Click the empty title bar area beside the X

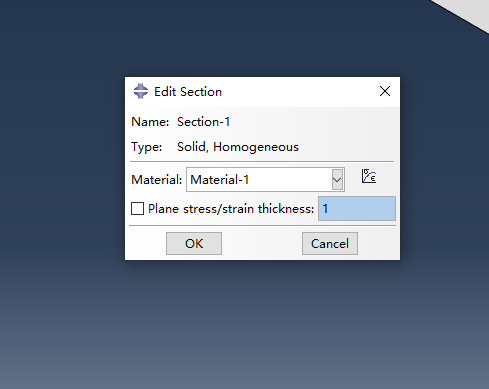pos(300,92)
